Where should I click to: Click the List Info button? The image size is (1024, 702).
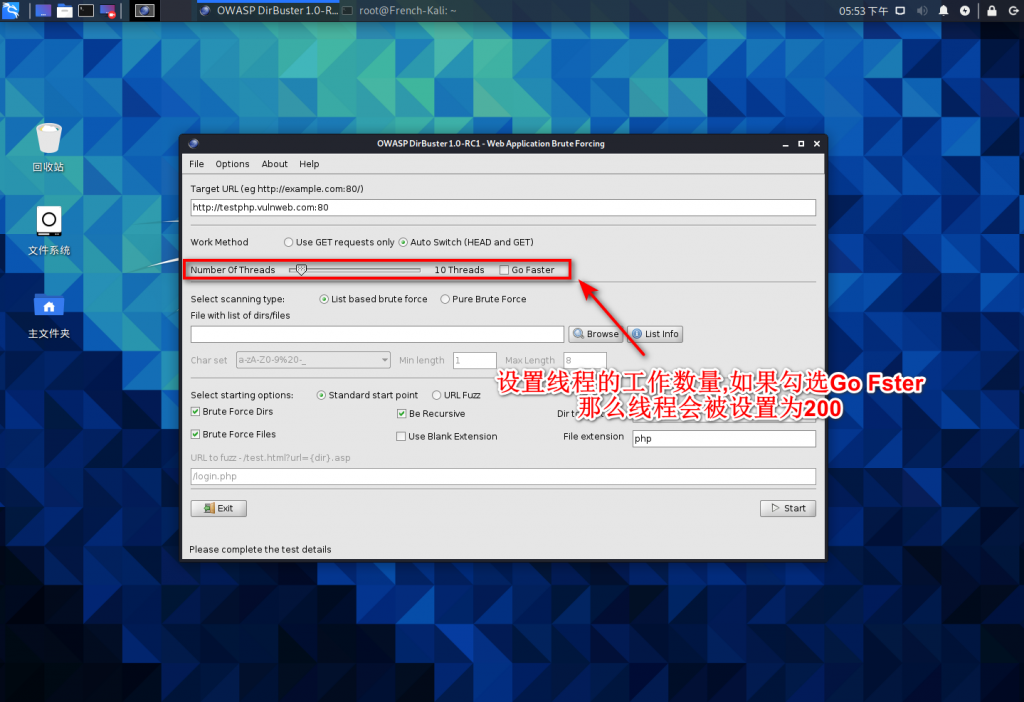pos(655,334)
